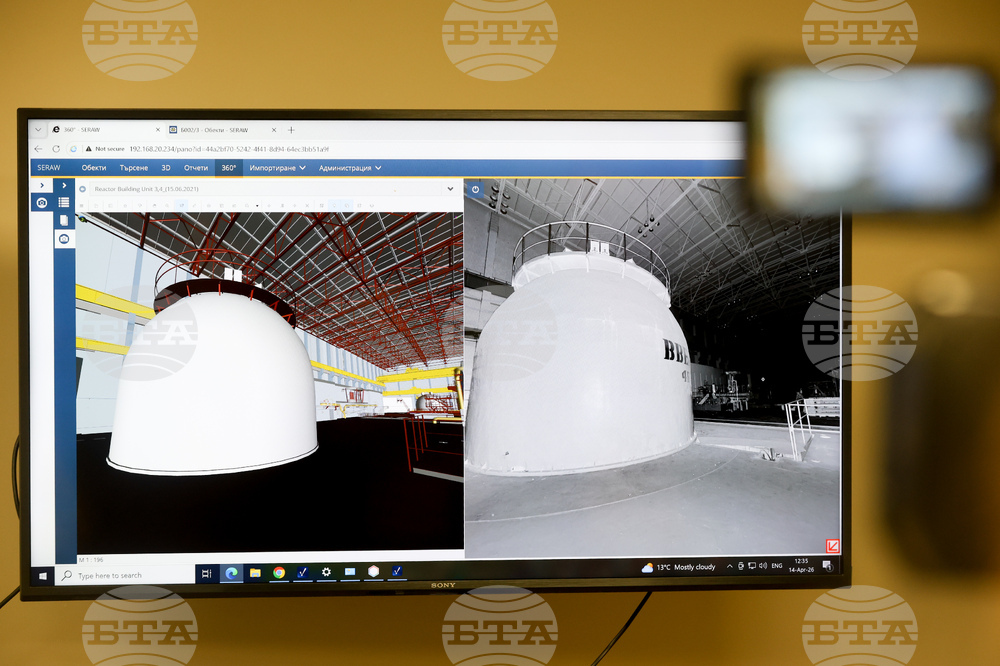The width and height of the screenshot is (1000, 666).
Task: Open the Windows Start menu
Action: coord(43,575)
